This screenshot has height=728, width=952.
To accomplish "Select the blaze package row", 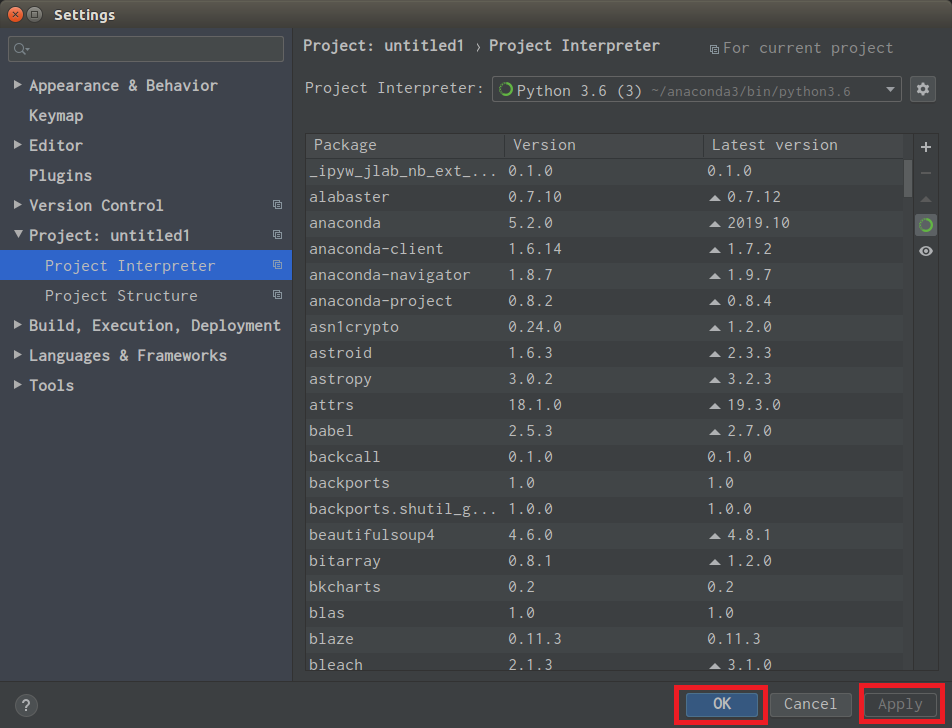I will [x=605, y=639].
